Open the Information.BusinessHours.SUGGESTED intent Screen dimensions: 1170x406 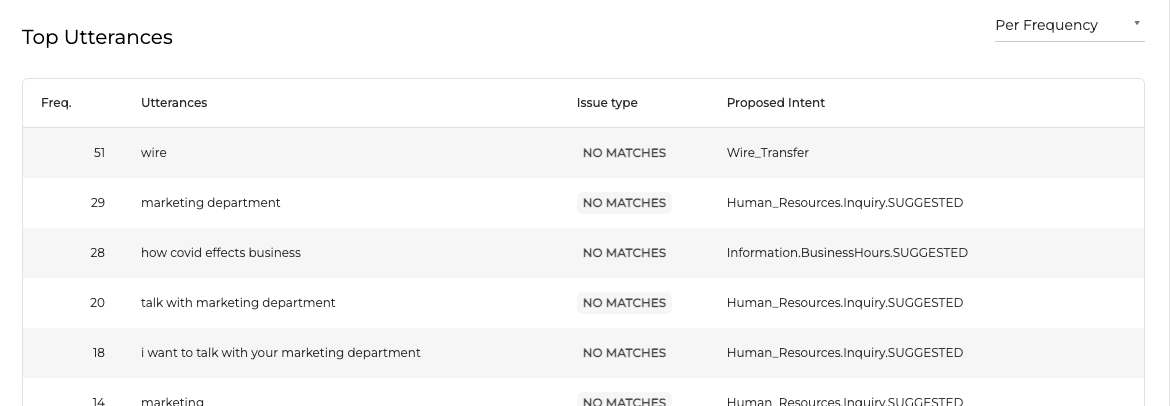[847, 253]
